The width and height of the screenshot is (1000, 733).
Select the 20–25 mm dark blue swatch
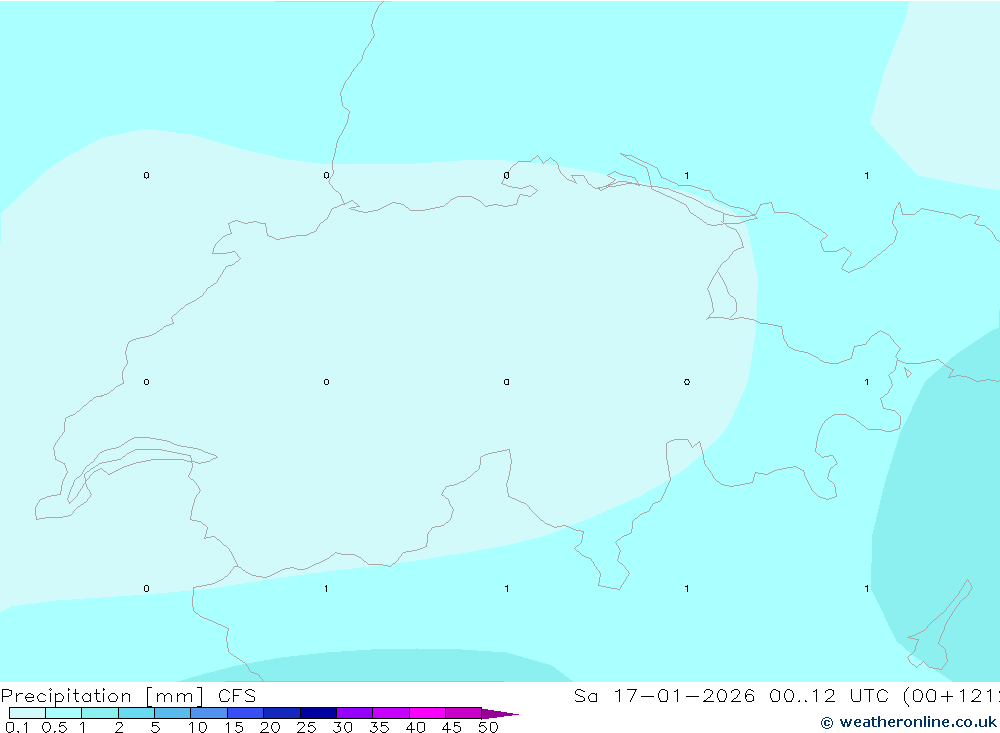pyautogui.click(x=282, y=713)
